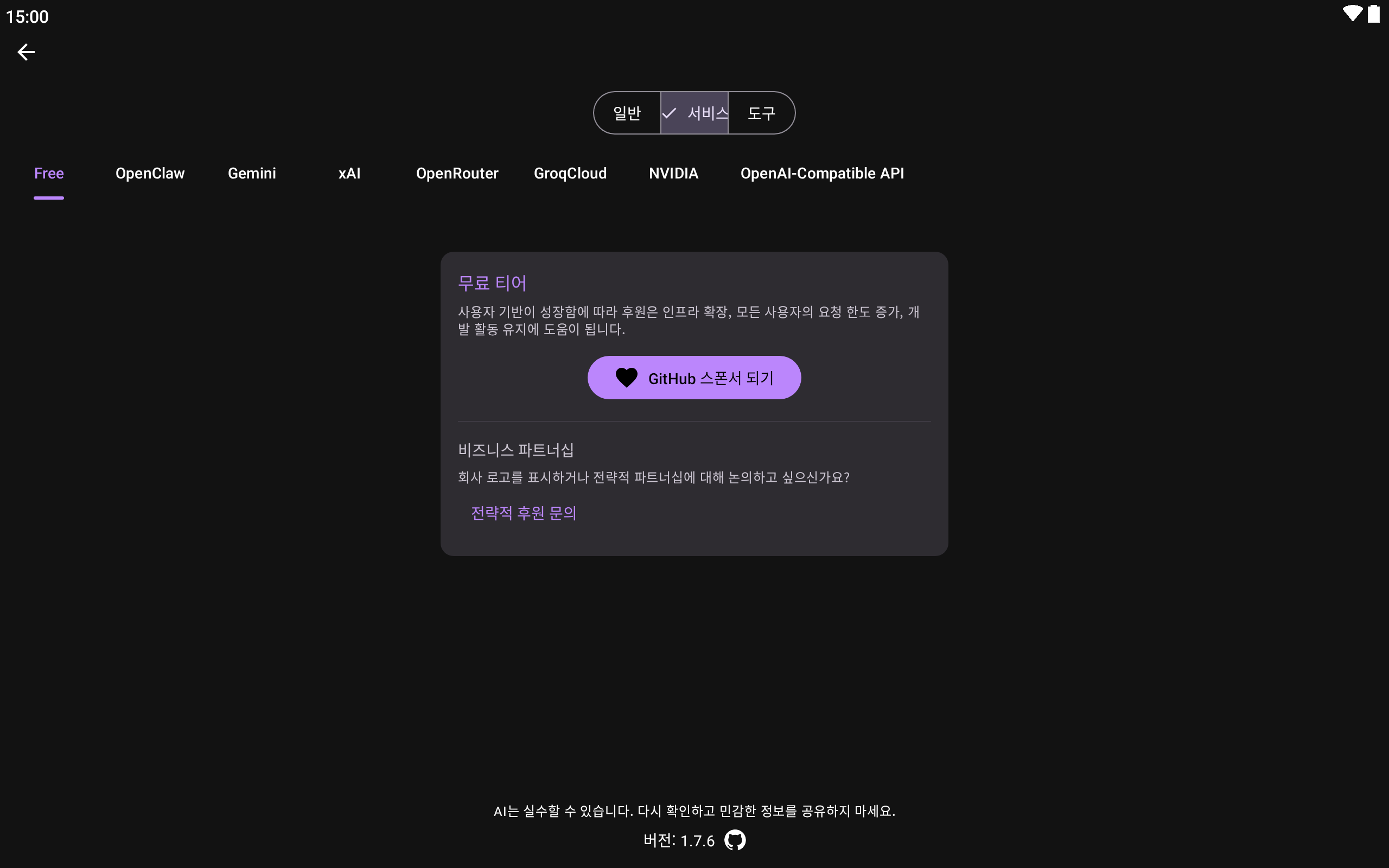The height and width of the screenshot is (868, 1389).
Task: Tap the Wi-Fi status icon
Action: (1352, 14)
